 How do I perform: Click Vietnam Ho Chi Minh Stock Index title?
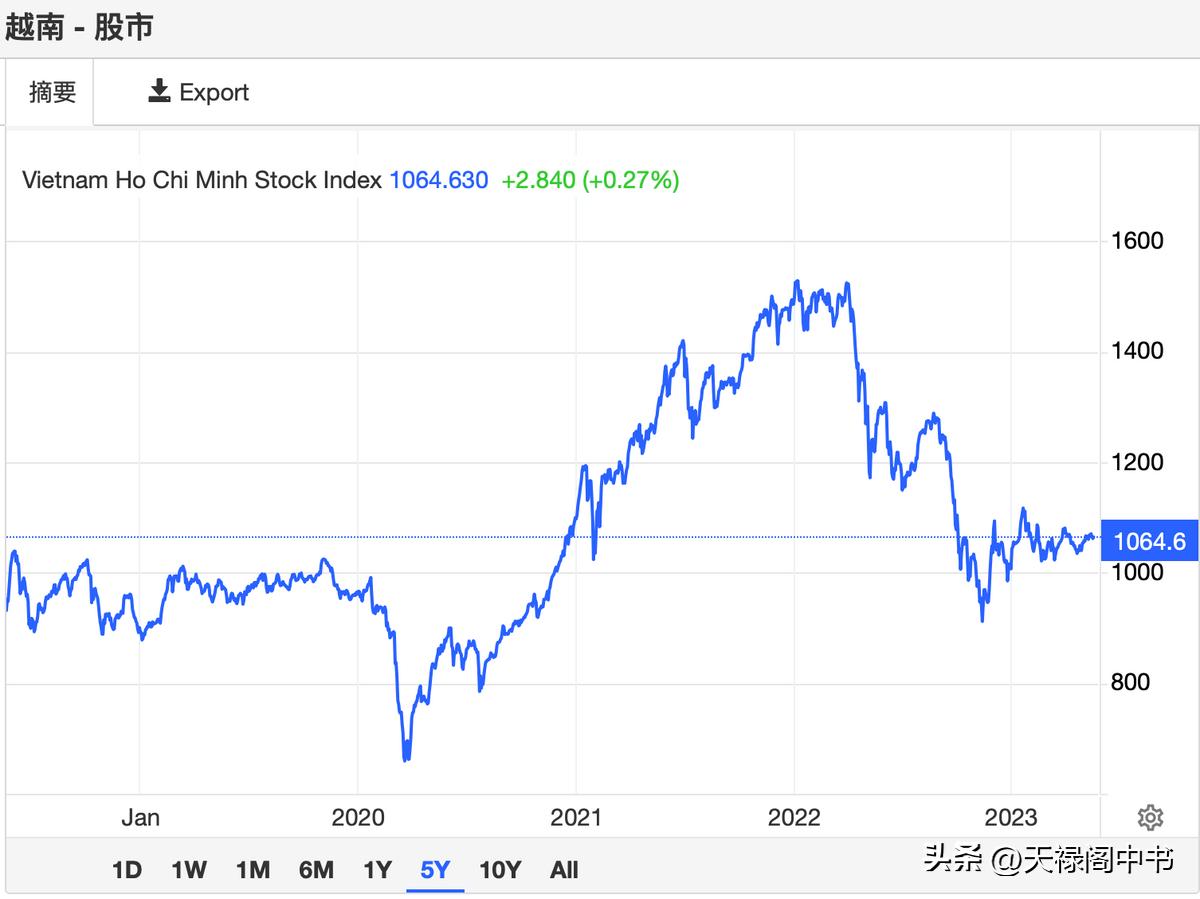(202, 180)
